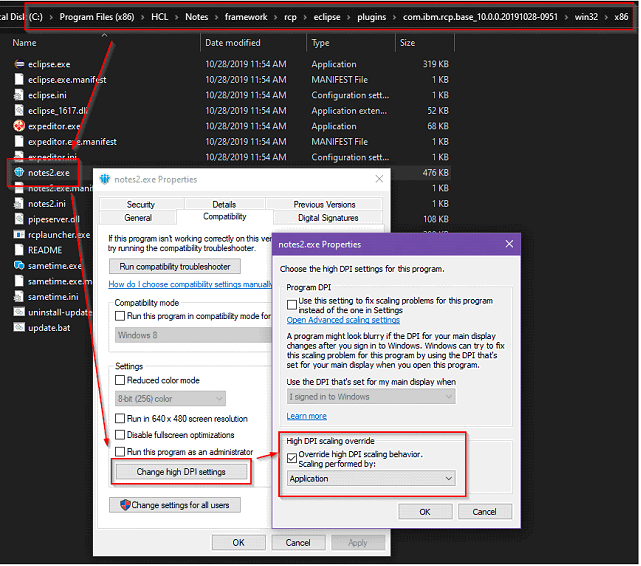Open the I signed in to Windows dropdown

pyautogui.click(x=371, y=396)
